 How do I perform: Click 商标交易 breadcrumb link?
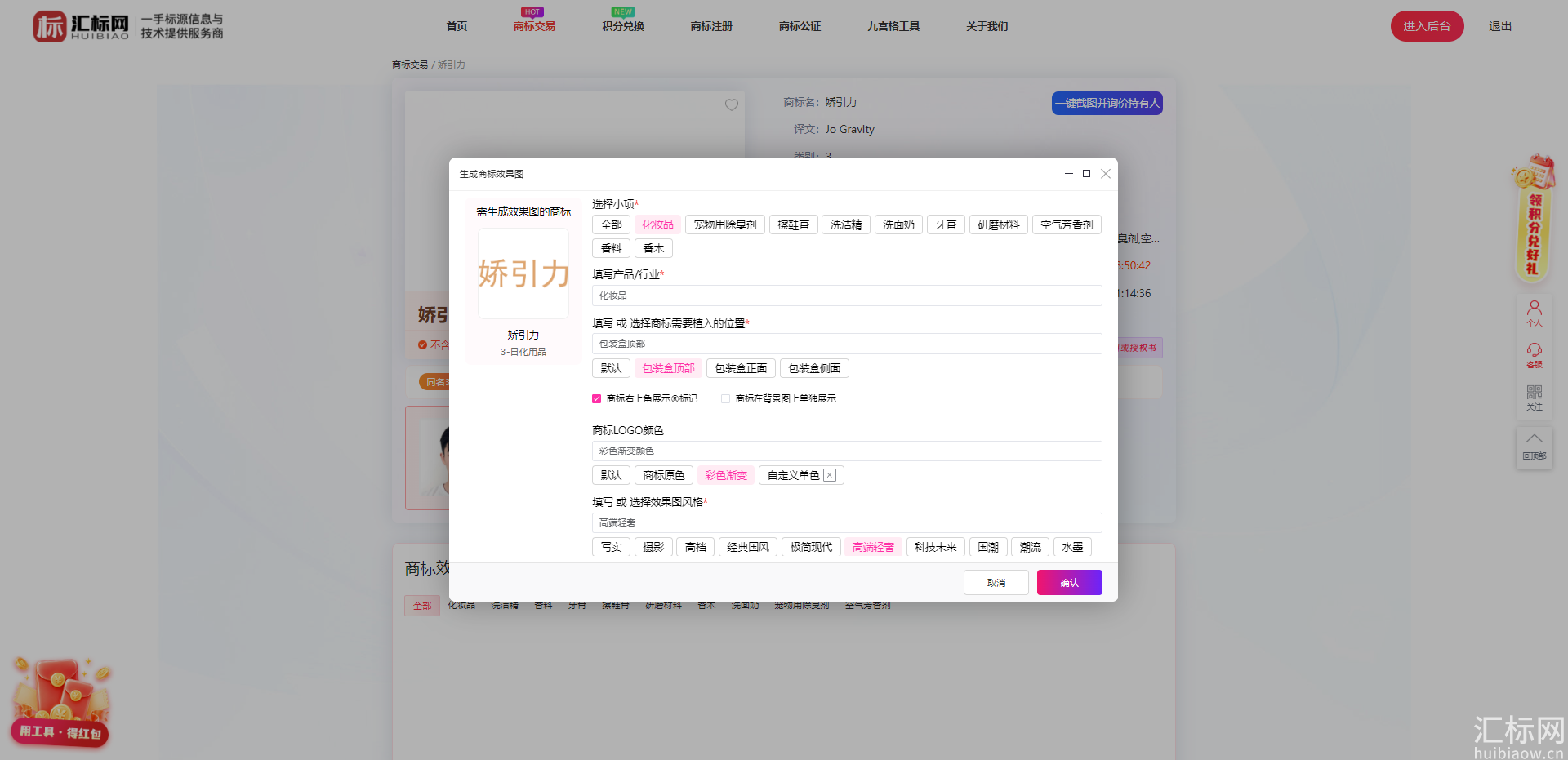pos(410,64)
